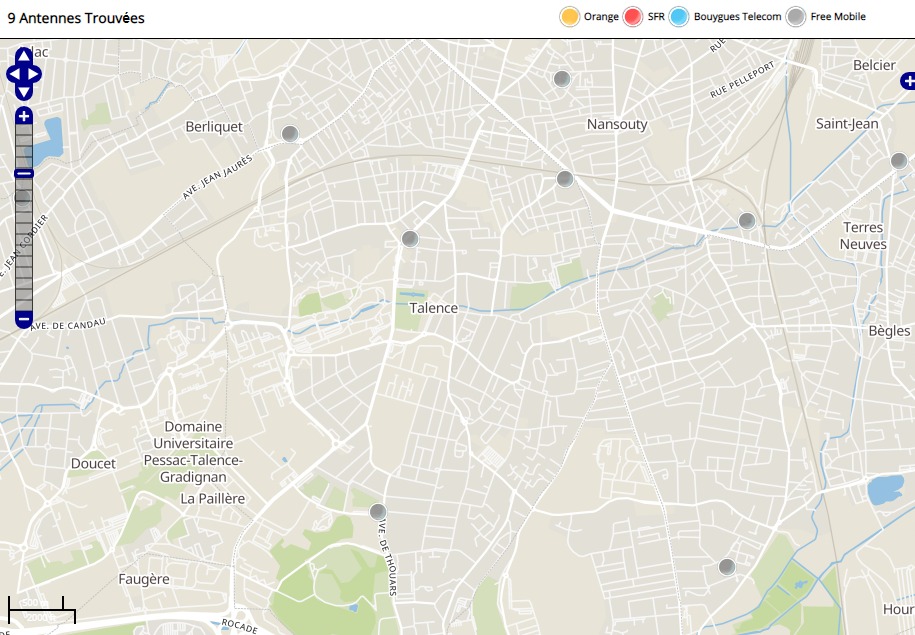Select the grey Free Mobile legend circle
Viewport: 915px width, 635px height.
point(796,17)
